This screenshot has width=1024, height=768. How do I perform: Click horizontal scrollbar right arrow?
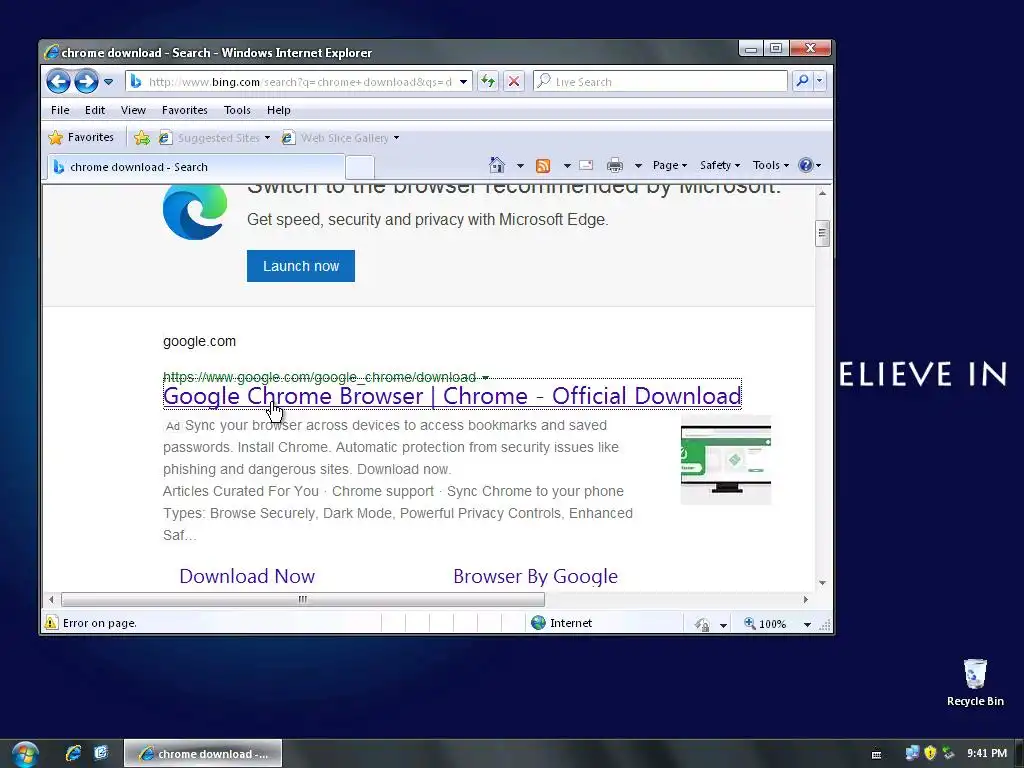[805, 599]
